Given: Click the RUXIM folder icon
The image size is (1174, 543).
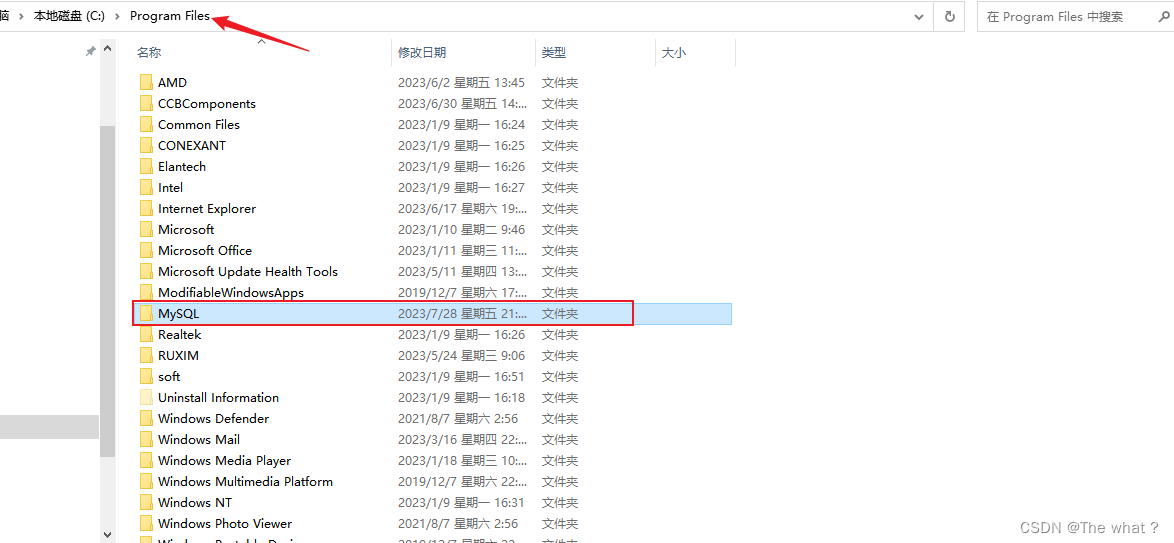Looking at the screenshot, I should [x=146, y=355].
